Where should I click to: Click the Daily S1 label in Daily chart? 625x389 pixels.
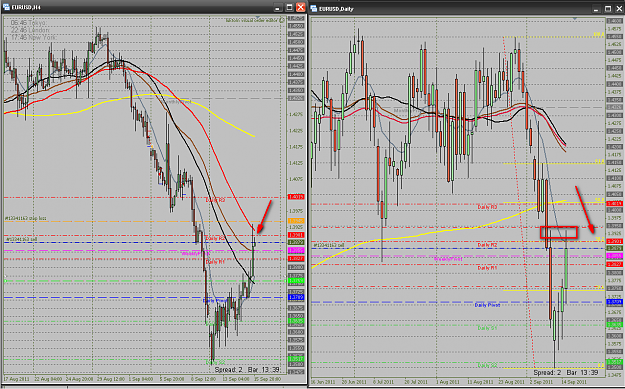pos(487,328)
